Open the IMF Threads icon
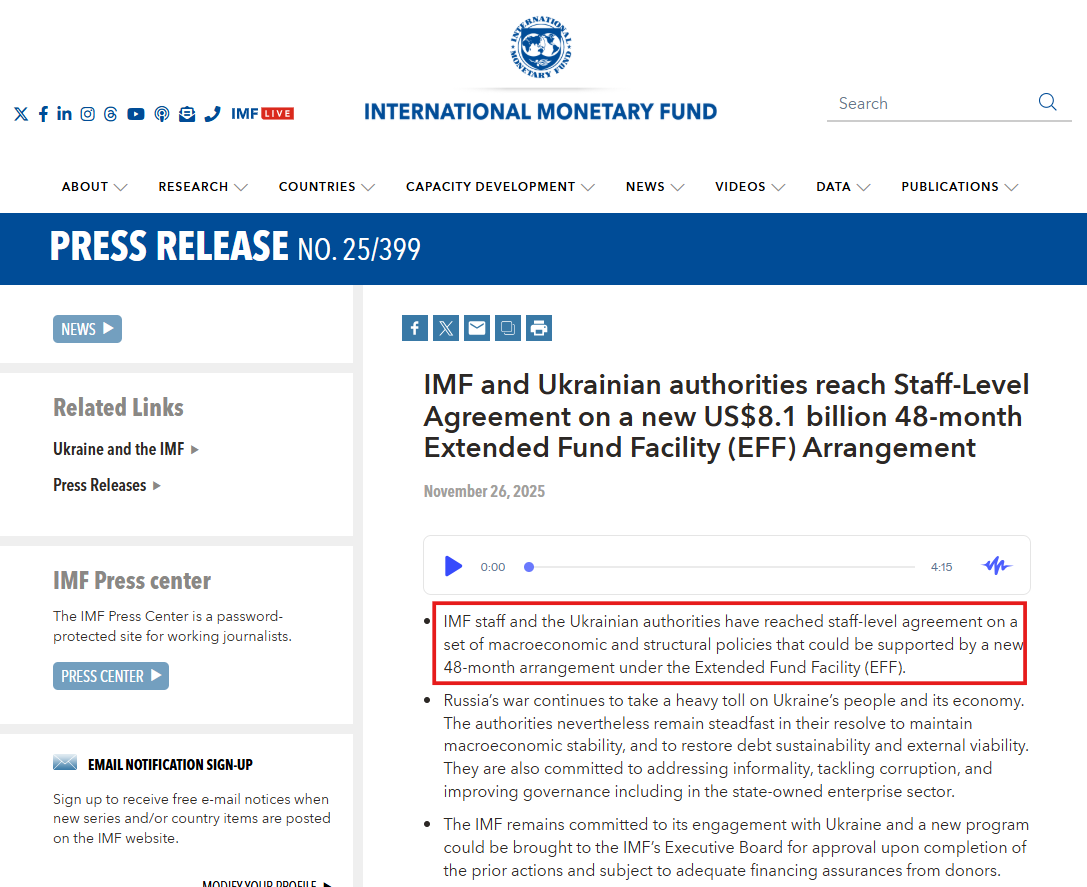 [110, 114]
